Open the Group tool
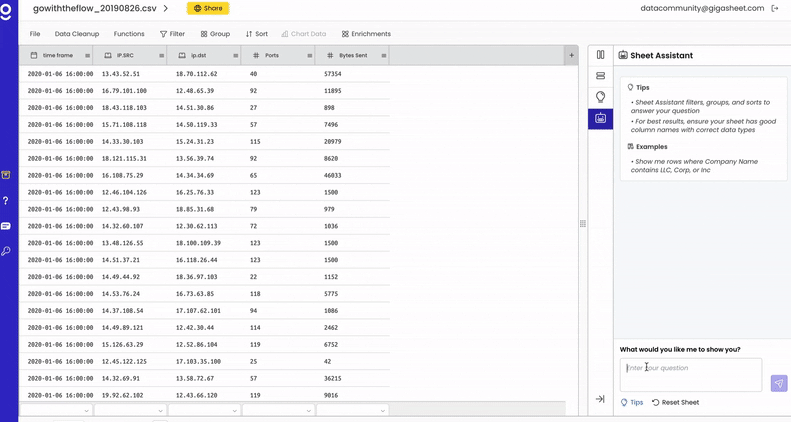Screen dimensions: 791x422 click(x=215, y=34)
